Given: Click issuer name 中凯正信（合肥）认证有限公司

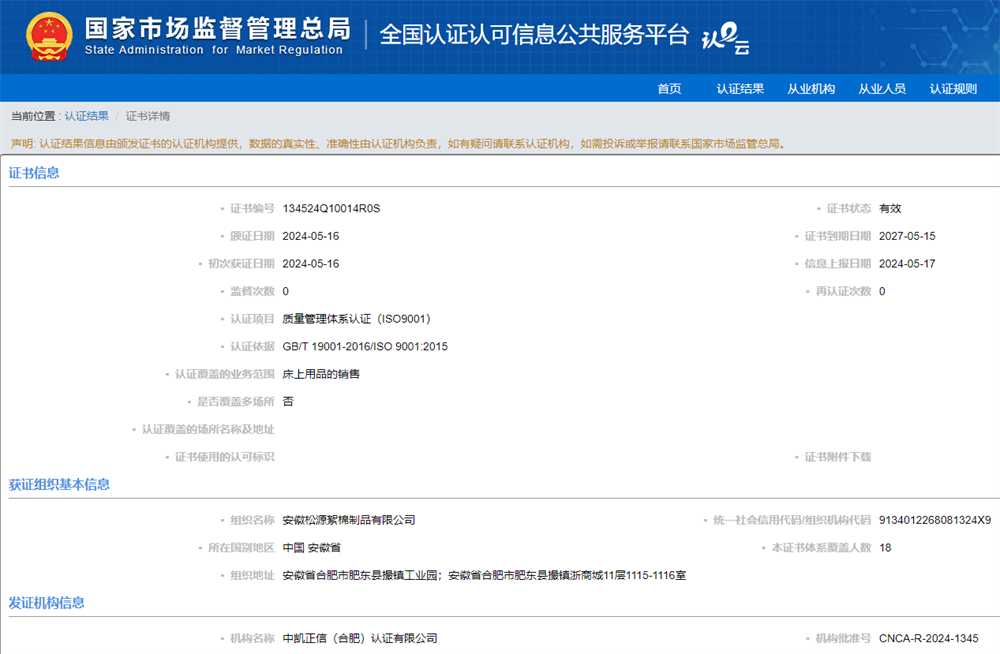Looking at the screenshot, I should 360,638.
